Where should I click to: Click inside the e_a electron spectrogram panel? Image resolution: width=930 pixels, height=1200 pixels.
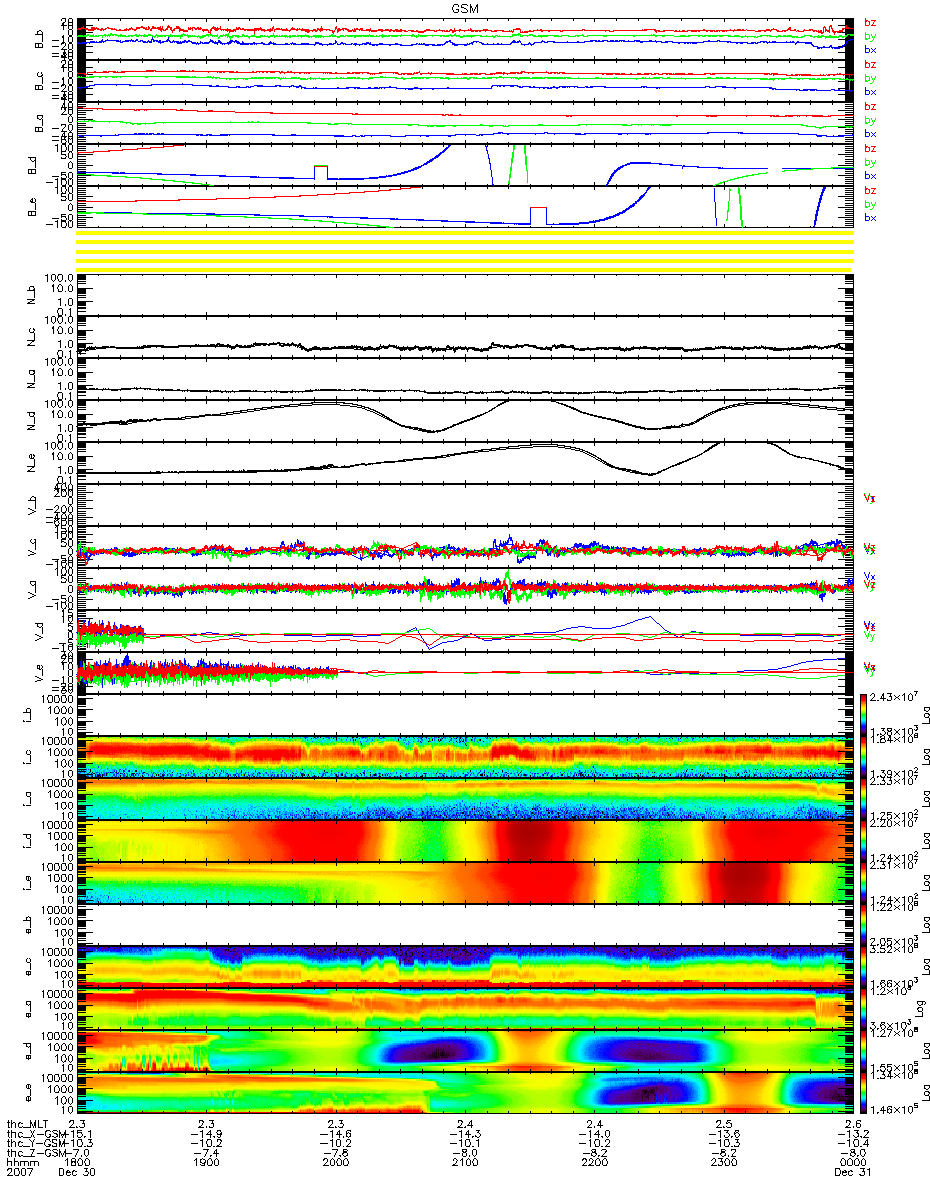pos(465,1008)
